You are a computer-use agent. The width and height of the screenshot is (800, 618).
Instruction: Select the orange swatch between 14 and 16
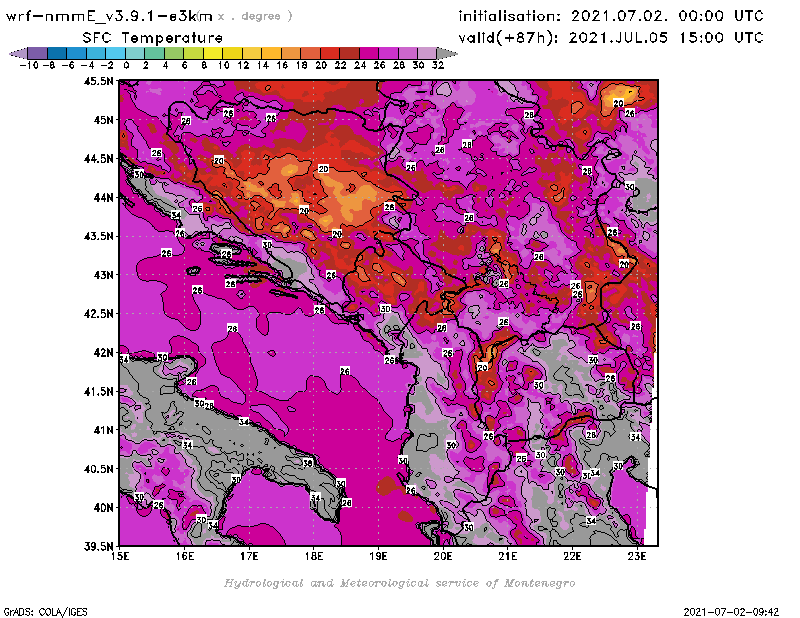click(x=271, y=53)
